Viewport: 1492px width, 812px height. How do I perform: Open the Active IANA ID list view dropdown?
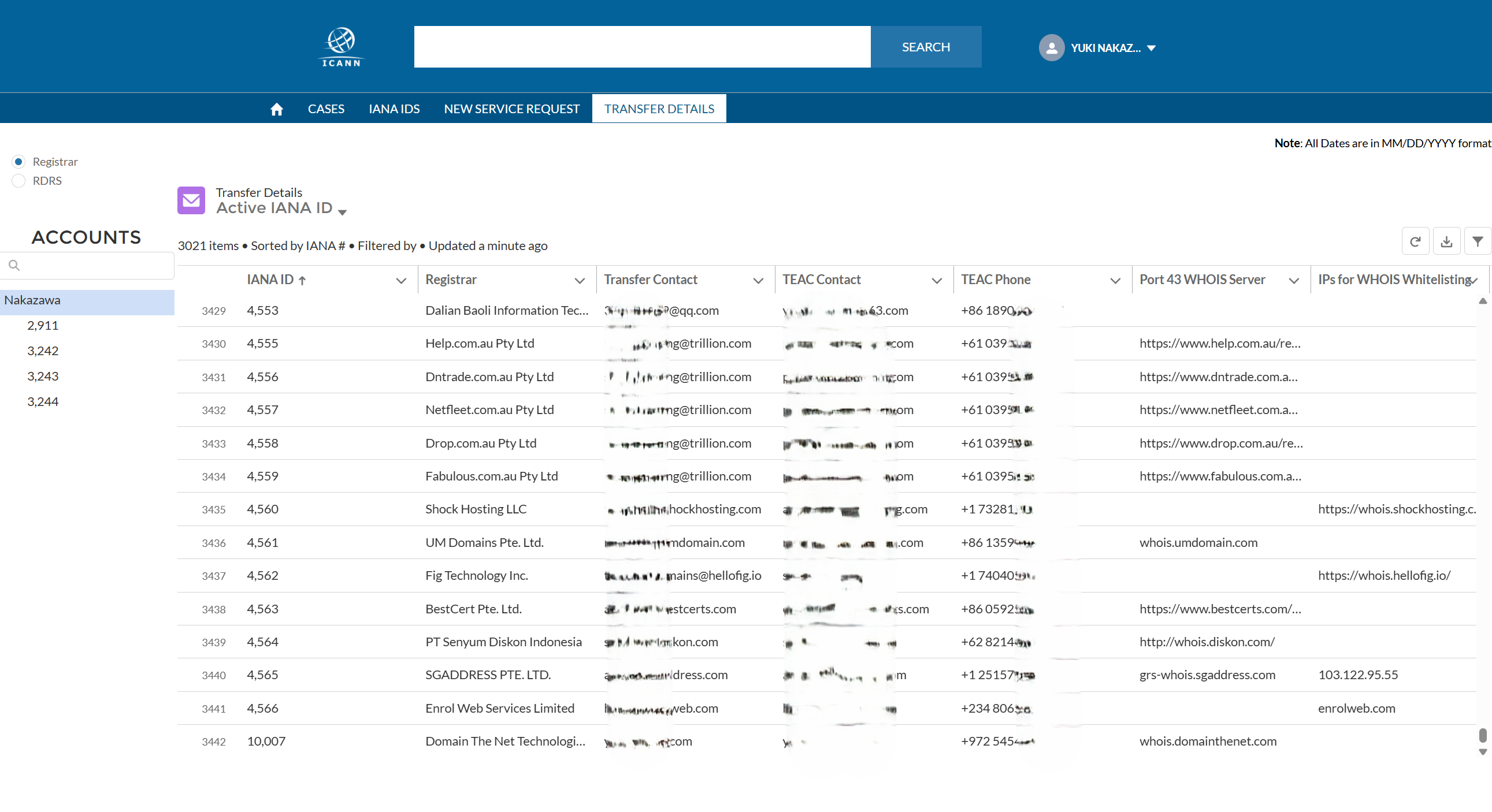pos(342,212)
